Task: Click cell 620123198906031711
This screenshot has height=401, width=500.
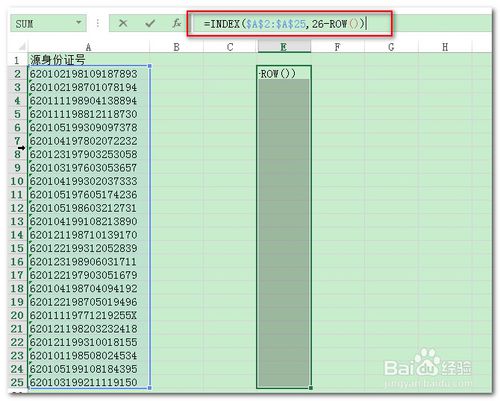Action: click(89, 262)
